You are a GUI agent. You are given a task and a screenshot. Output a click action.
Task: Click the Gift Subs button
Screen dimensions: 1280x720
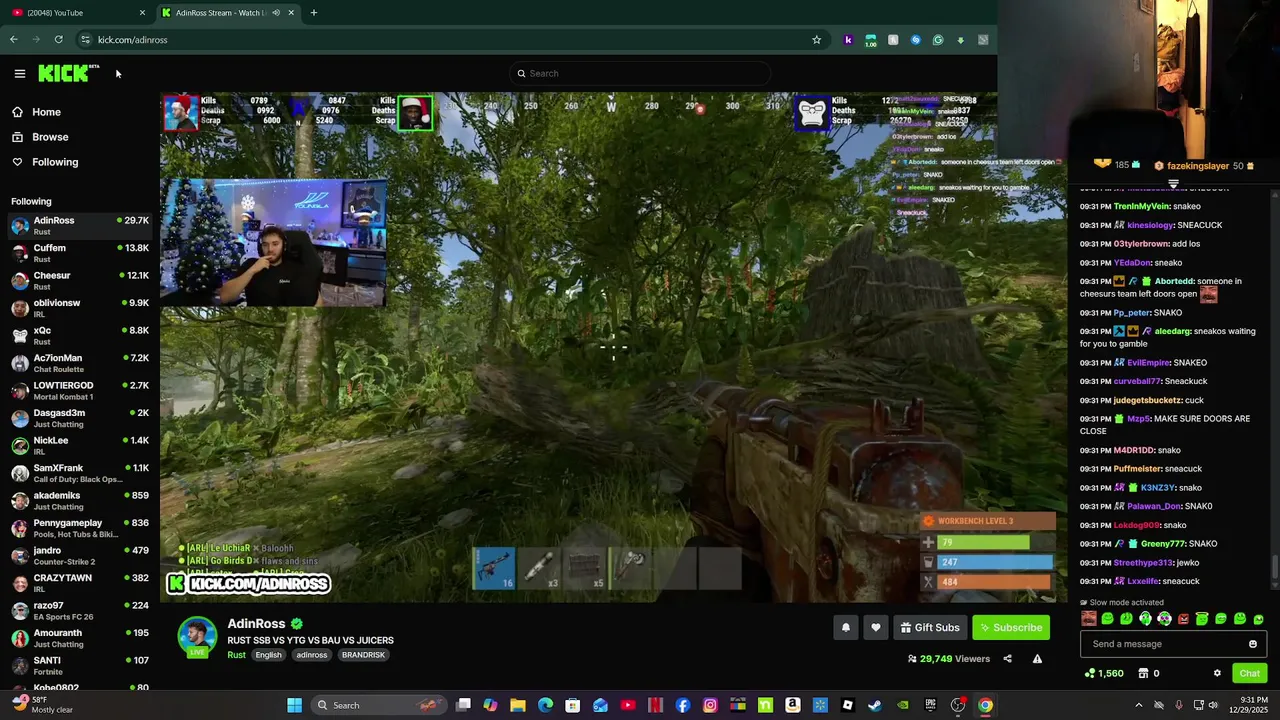pos(930,627)
